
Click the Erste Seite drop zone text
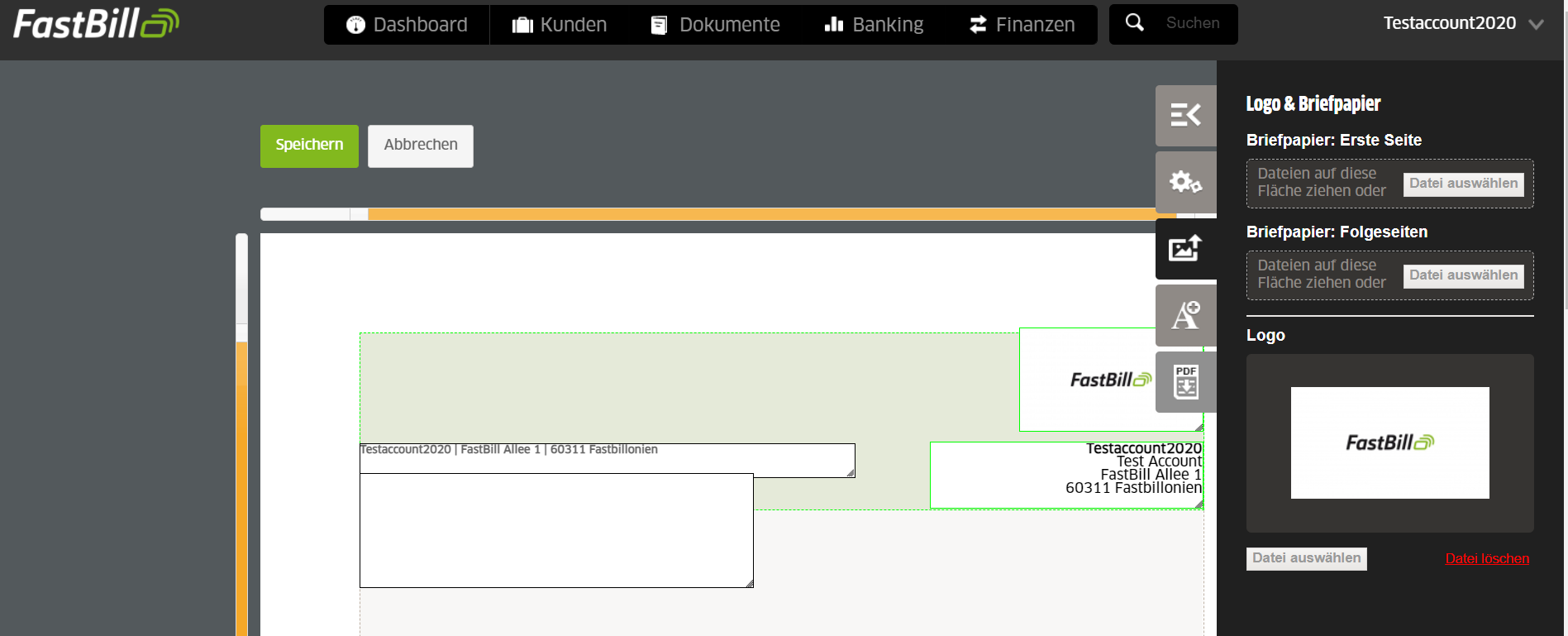[1322, 182]
